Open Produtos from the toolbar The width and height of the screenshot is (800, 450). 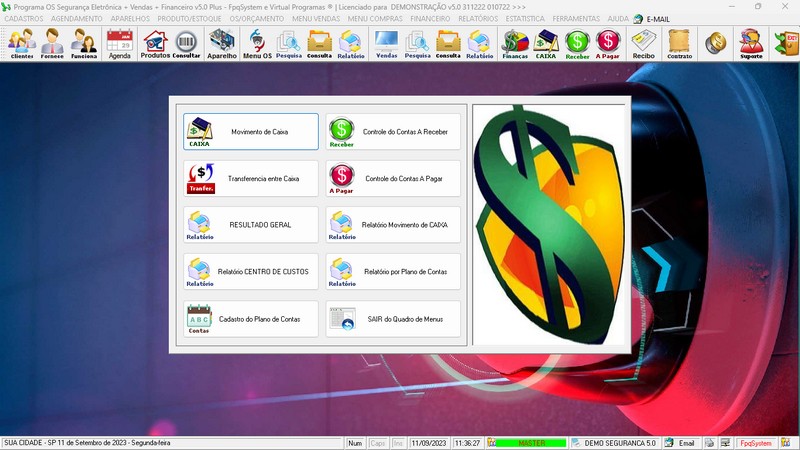click(x=154, y=43)
